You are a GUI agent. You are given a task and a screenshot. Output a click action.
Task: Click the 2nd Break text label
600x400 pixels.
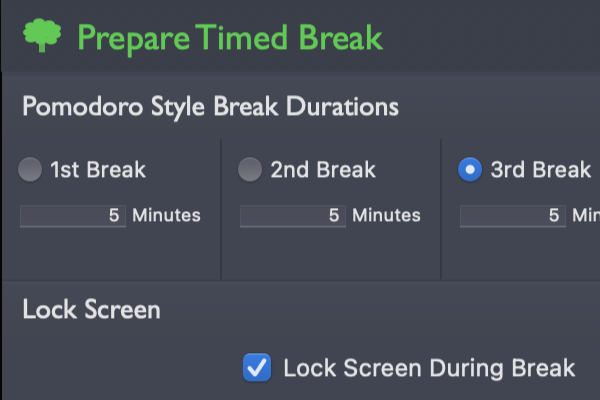323,170
